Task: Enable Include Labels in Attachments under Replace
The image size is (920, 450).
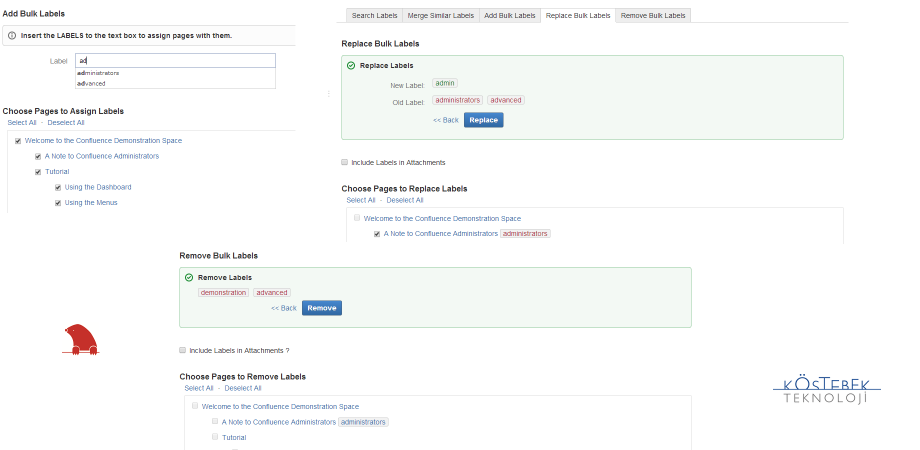Action: [x=345, y=162]
